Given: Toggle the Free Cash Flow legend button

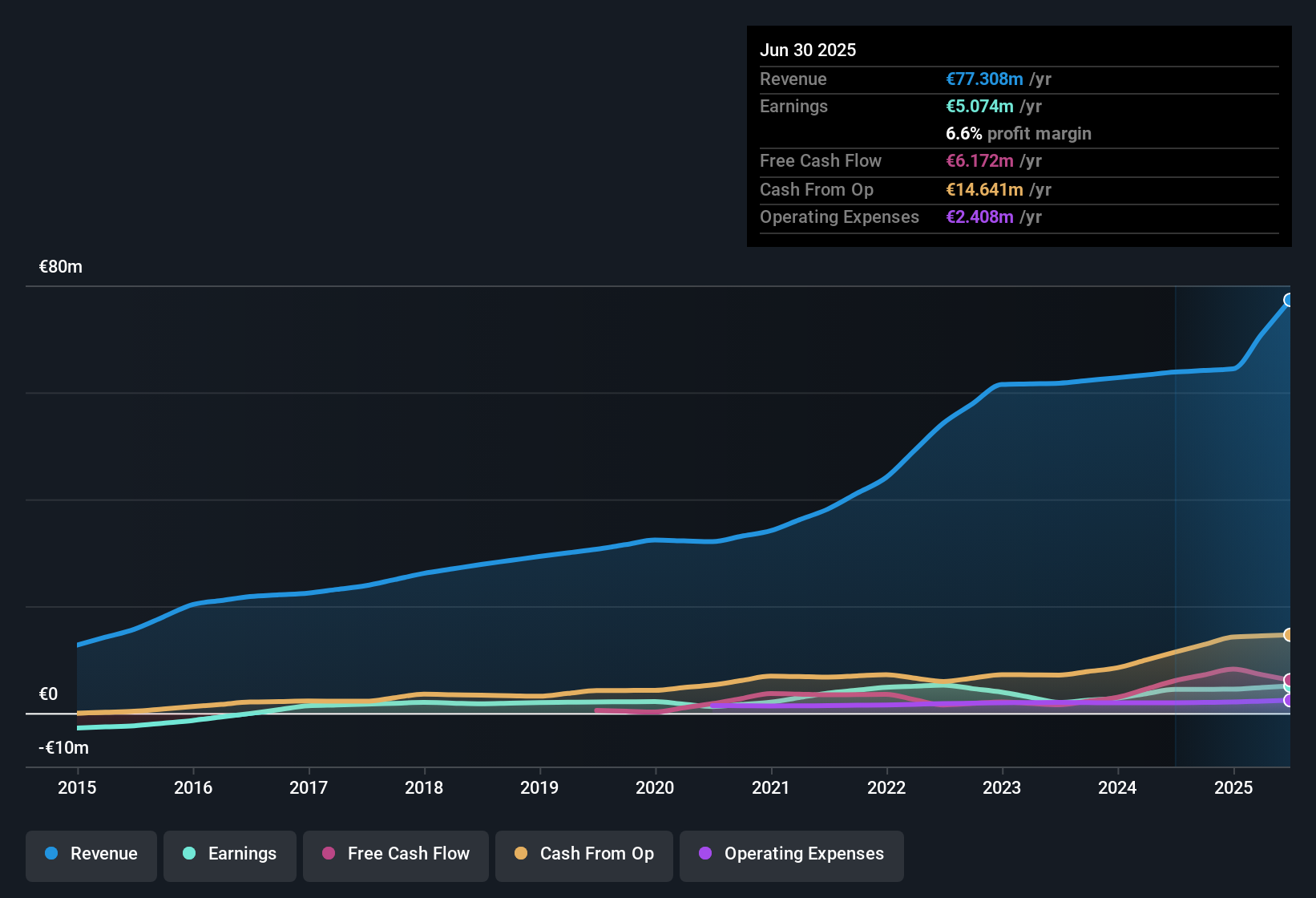Looking at the screenshot, I should pos(396,856).
